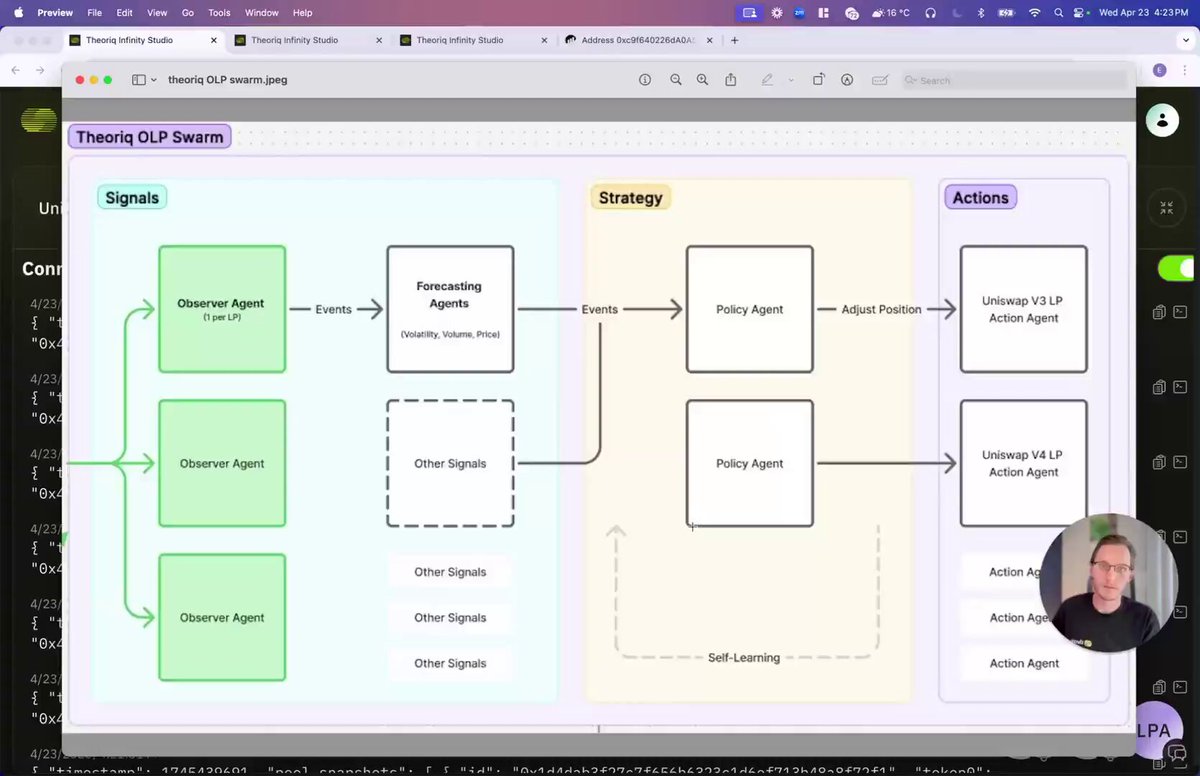
Task: Click the Signals section label
Action: [132, 198]
